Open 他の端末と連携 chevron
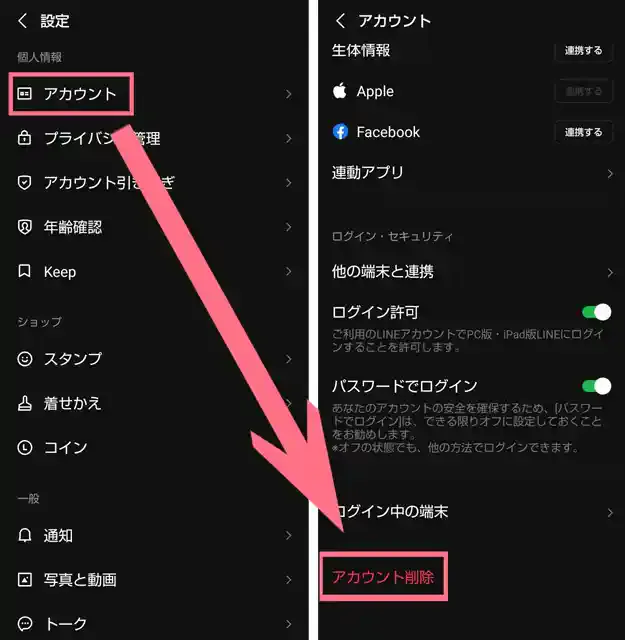The width and height of the screenshot is (625, 640). point(610,272)
